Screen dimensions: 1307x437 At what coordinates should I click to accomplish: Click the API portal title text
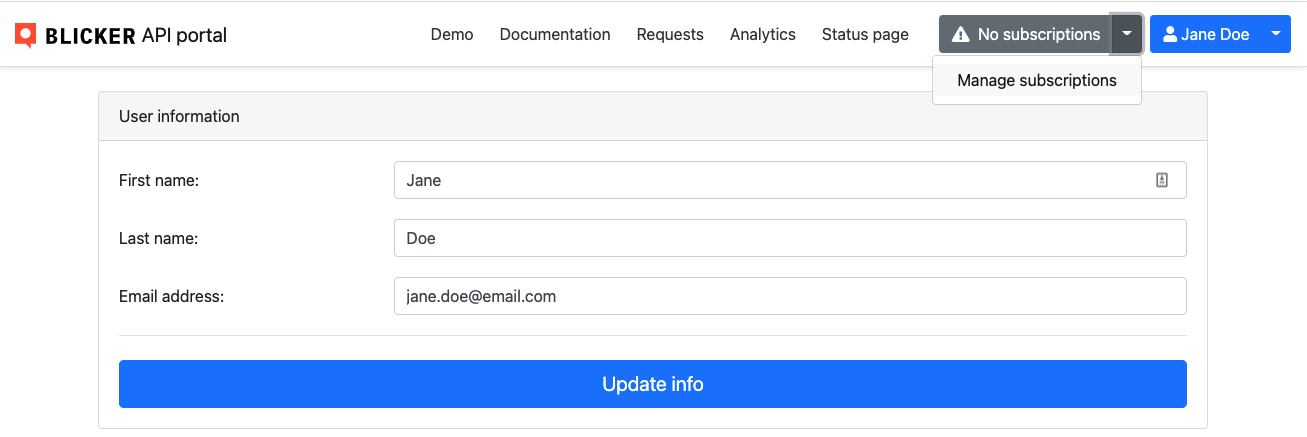pyautogui.click(x=184, y=35)
